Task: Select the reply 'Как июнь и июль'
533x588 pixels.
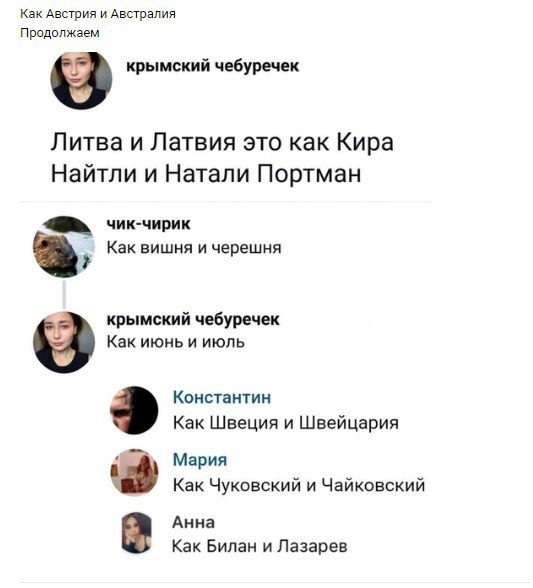Action: (x=176, y=342)
